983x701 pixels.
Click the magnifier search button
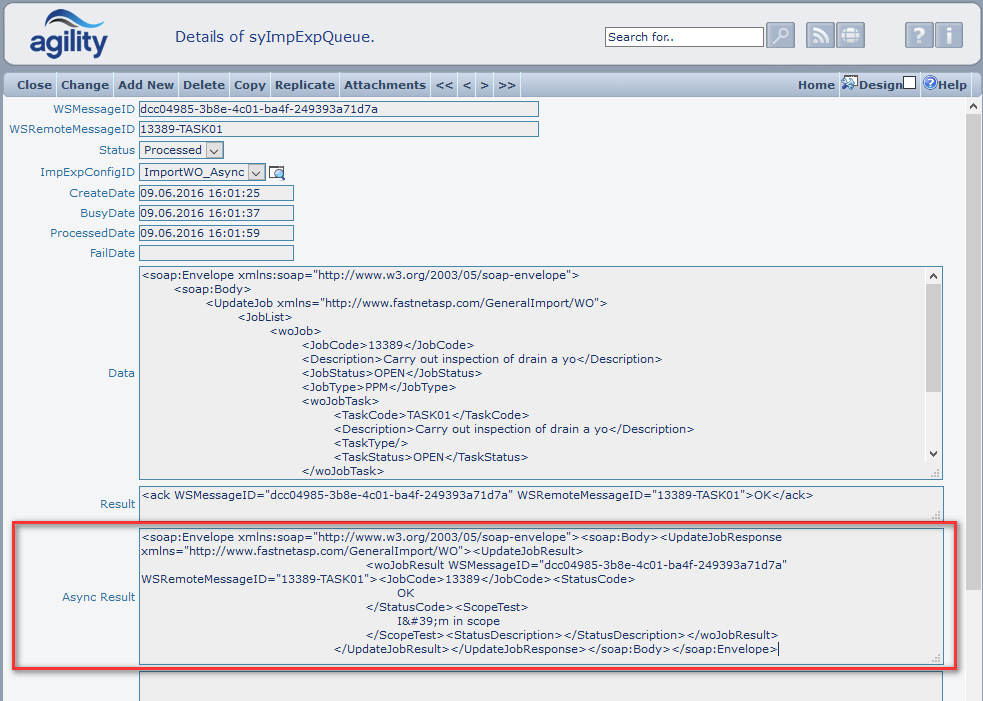point(780,36)
